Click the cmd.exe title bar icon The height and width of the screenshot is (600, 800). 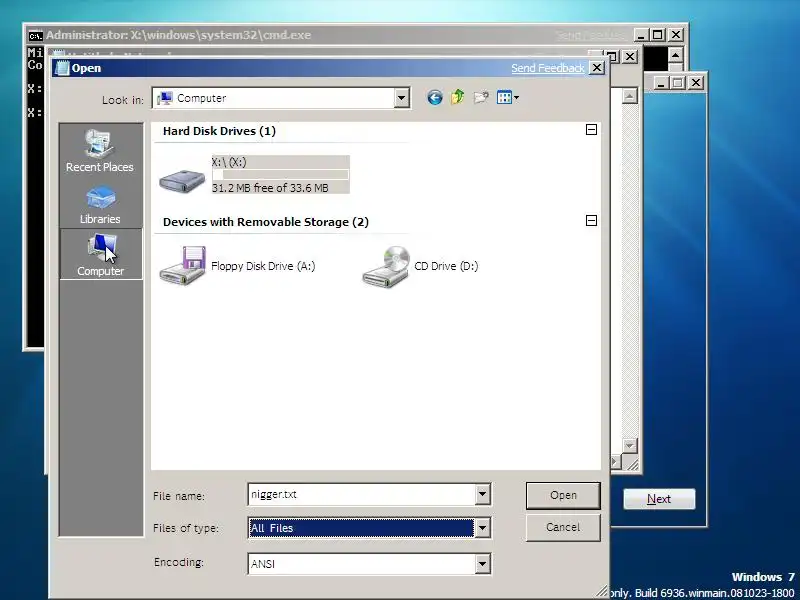point(36,36)
